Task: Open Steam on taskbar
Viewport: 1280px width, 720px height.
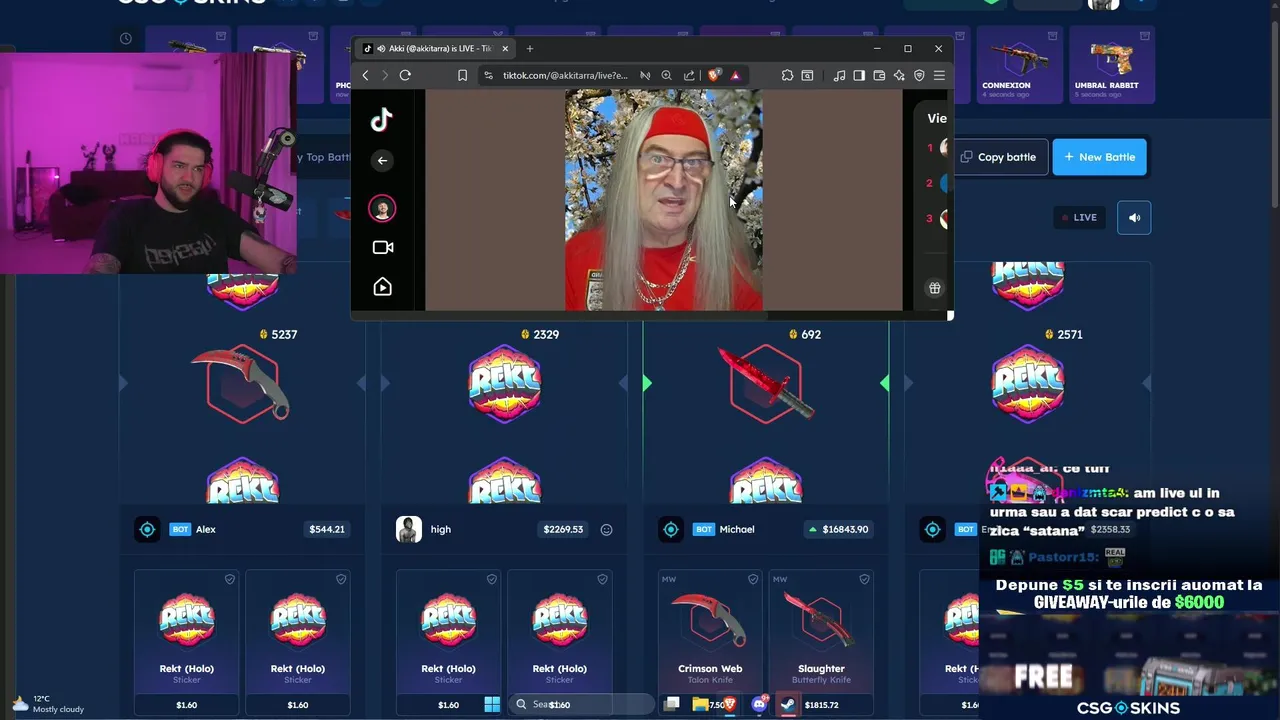Action: pyautogui.click(x=788, y=704)
